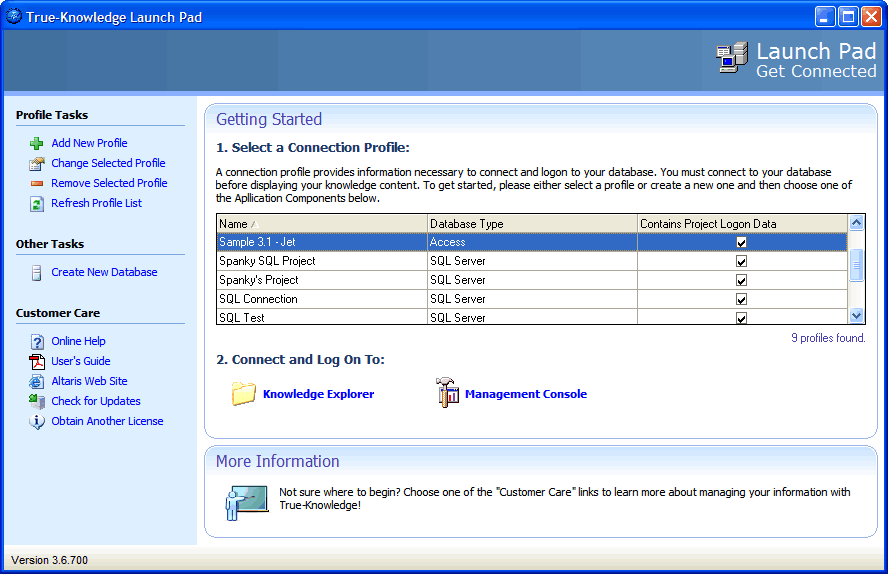Select the SQL Connection profile row
Screen dimensions: 888x574
click(x=532, y=299)
